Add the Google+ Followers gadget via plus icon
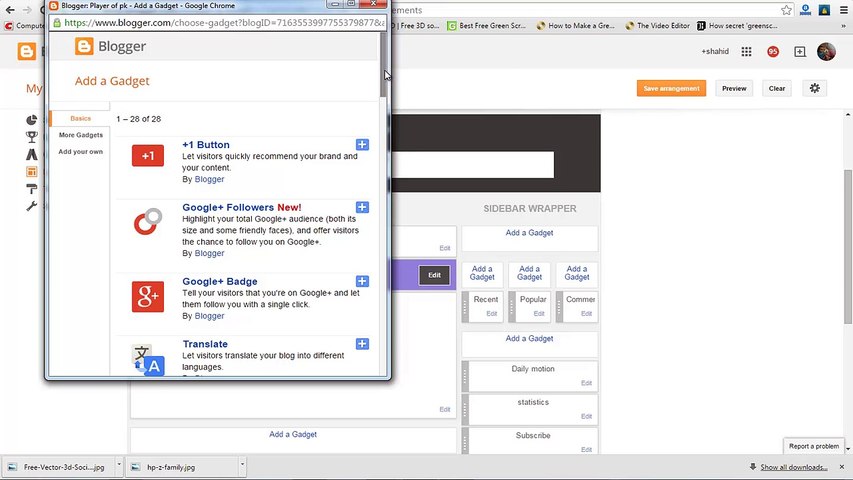 pos(362,207)
